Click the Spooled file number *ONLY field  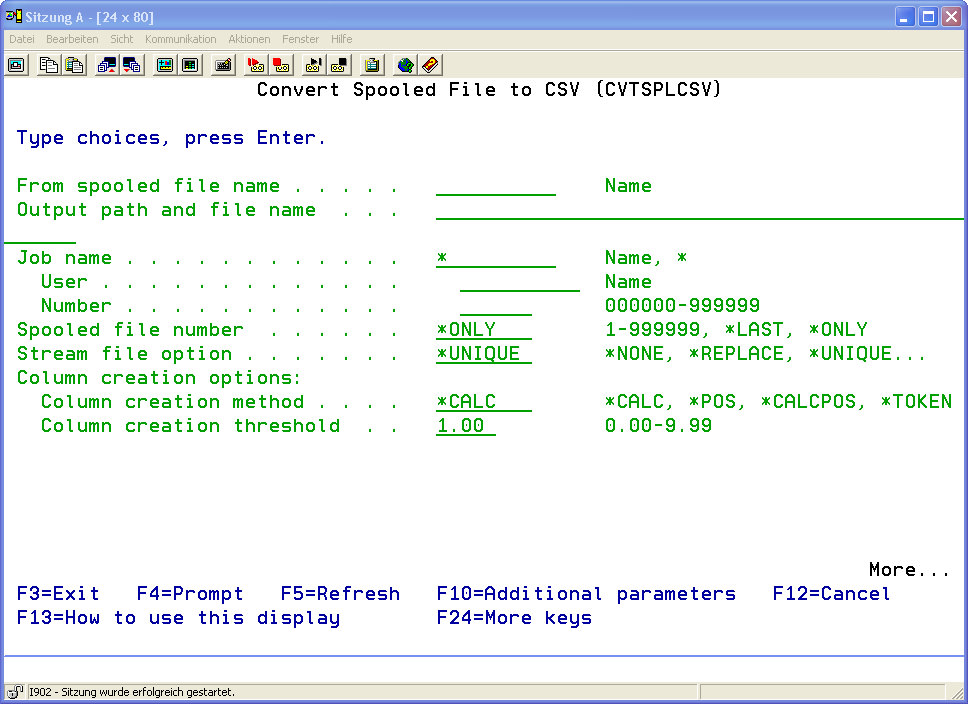484,331
